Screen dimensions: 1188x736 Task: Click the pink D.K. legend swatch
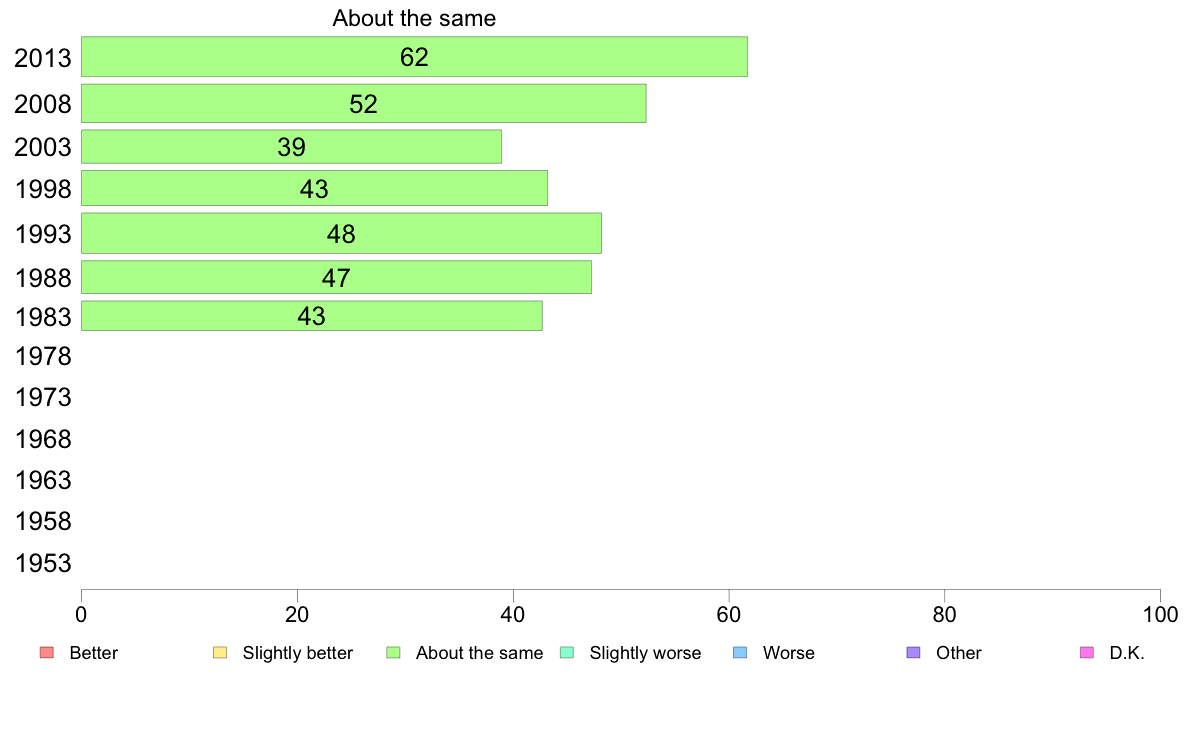coord(1087,653)
